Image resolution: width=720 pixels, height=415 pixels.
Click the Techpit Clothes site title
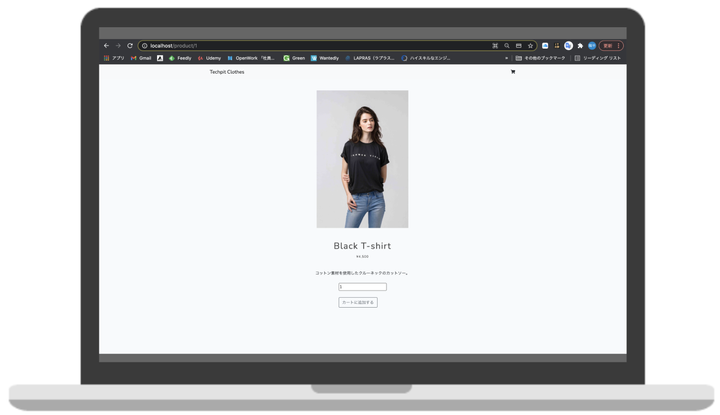227,72
